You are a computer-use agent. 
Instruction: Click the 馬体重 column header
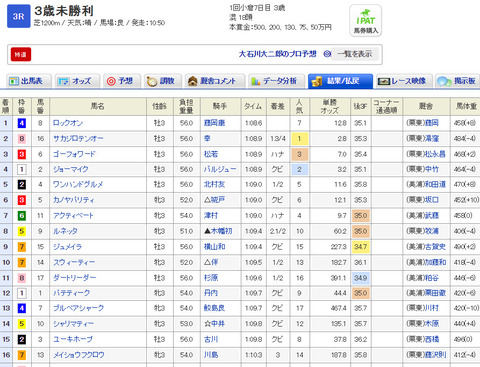466,106
